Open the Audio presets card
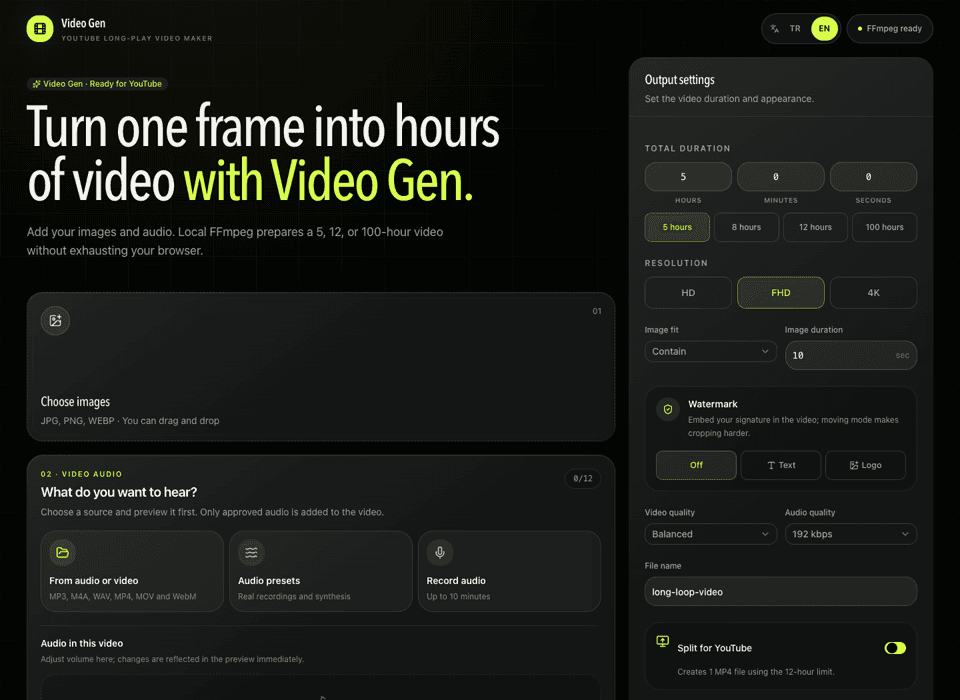 point(321,571)
